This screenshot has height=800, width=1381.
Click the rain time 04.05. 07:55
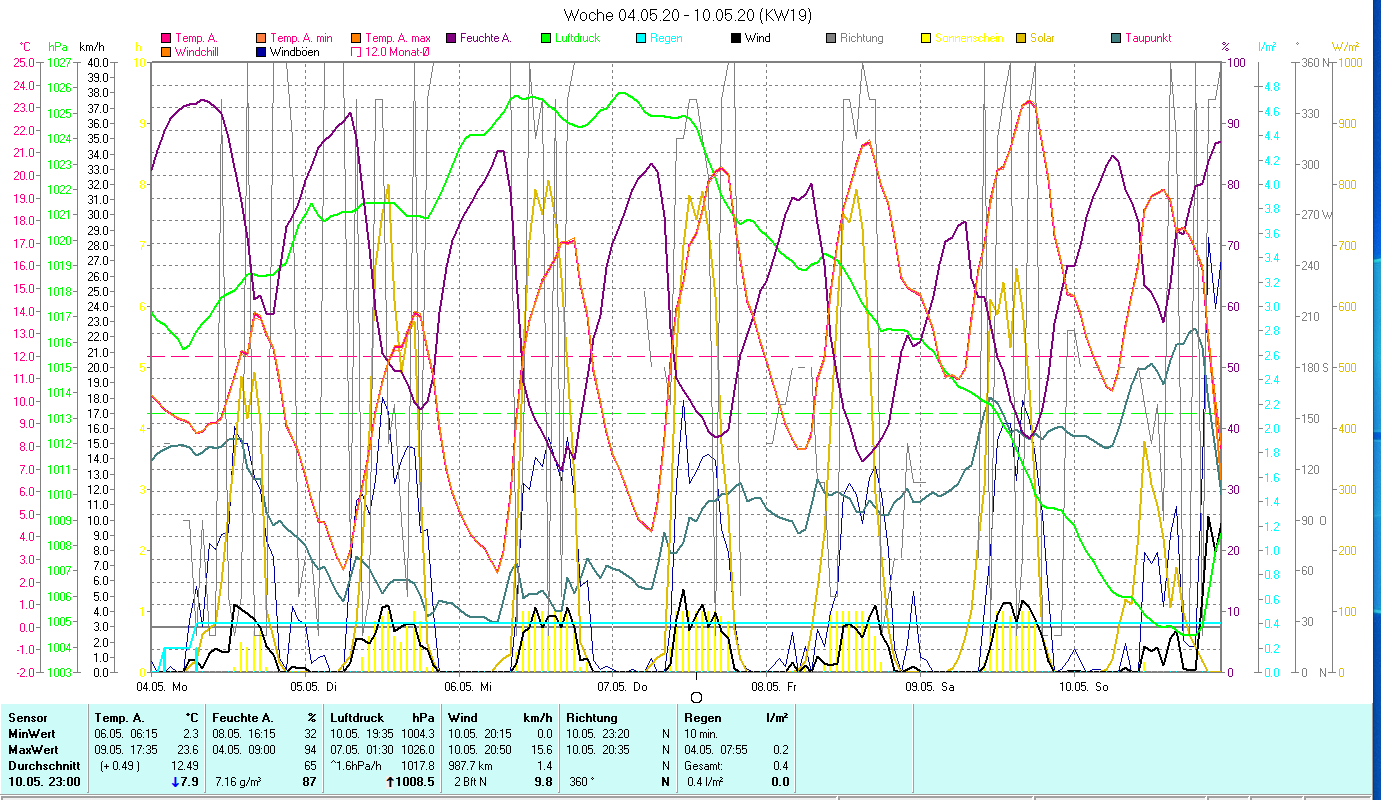(x=718, y=750)
